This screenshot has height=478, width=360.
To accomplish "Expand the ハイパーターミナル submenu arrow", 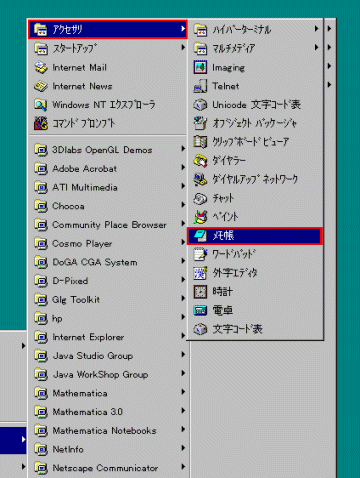I will click(x=316, y=29).
